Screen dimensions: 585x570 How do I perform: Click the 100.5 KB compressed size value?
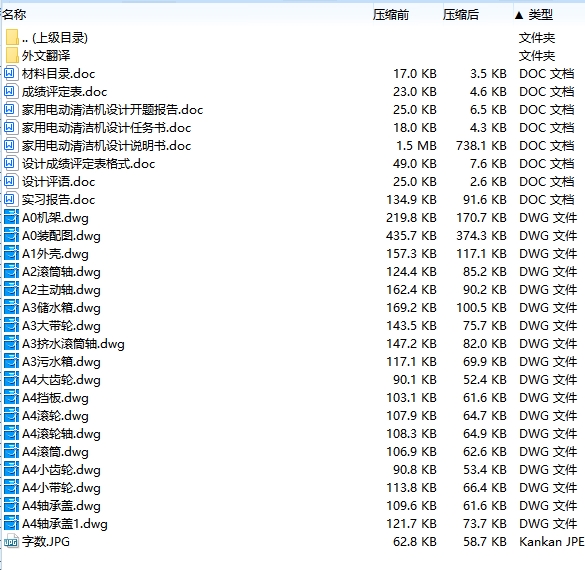pyautogui.click(x=481, y=307)
